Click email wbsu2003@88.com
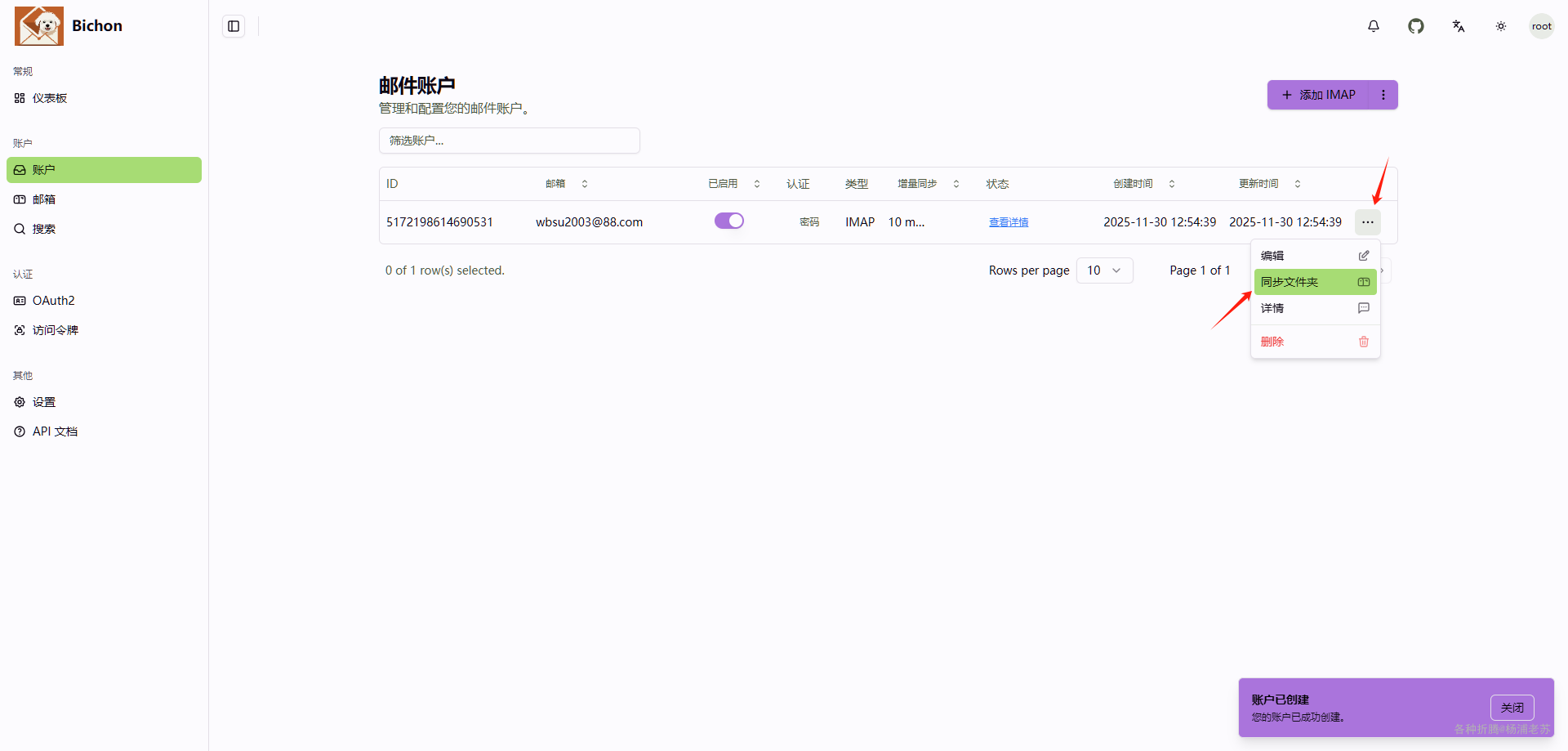This screenshot has height=751, width=1568. (x=590, y=222)
